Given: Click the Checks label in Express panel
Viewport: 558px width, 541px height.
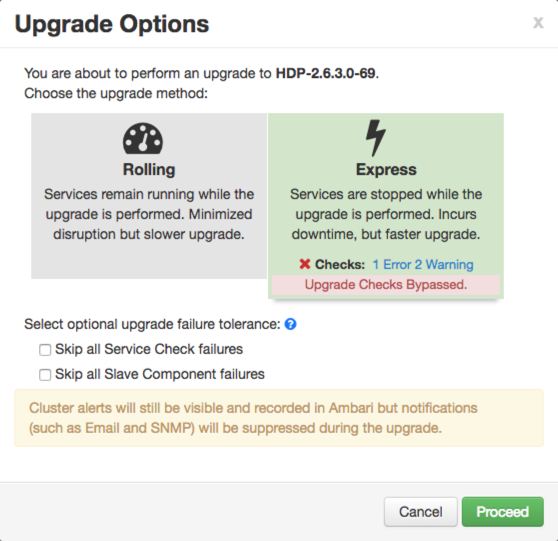Looking at the screenshot, I should pos(340,264).
